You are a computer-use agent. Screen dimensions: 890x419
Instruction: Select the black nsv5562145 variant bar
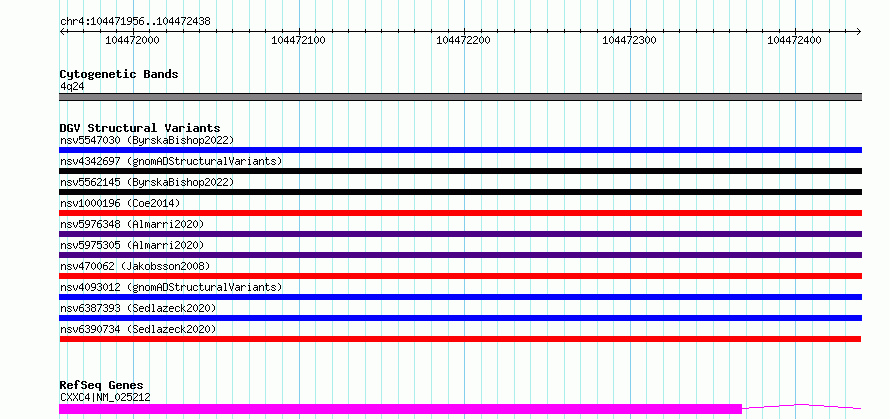[x=460, y=192]
